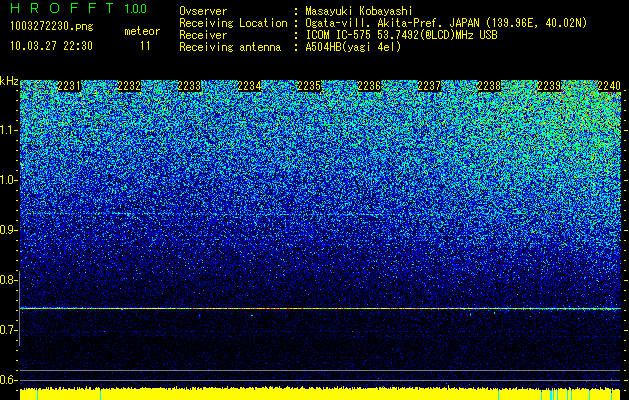Click the 0.8 kHz axis label
The height and width of the screenshot is (400, 629).
click(8, 280)
